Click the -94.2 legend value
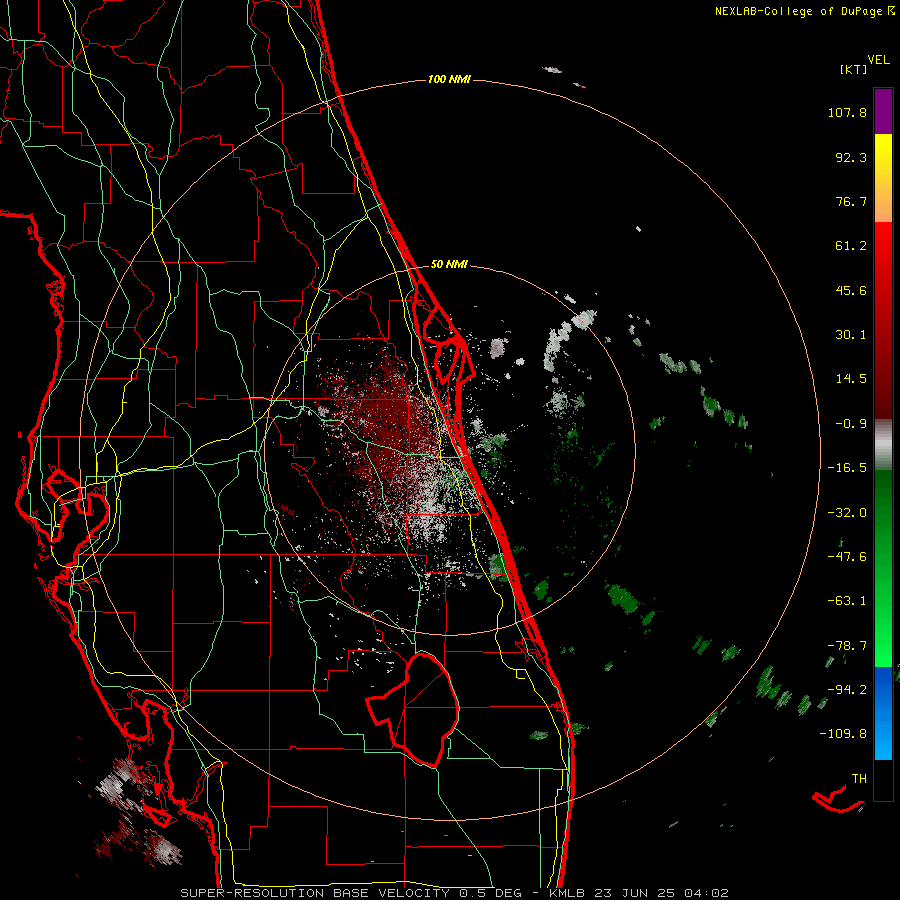900x900 pixels. click(x=847, y=690)
